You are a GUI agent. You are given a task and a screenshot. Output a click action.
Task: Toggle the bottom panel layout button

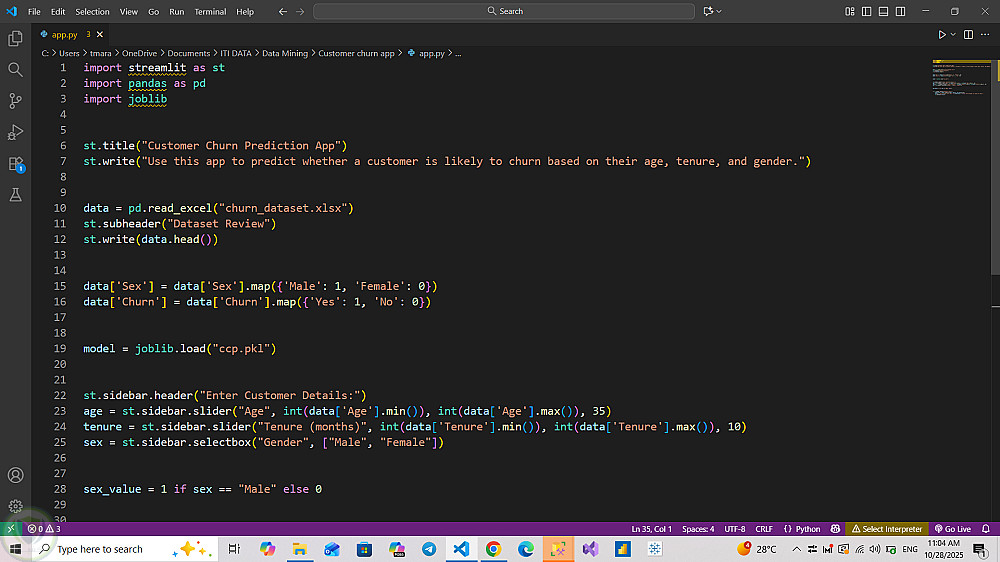click(x=884, y=11)
